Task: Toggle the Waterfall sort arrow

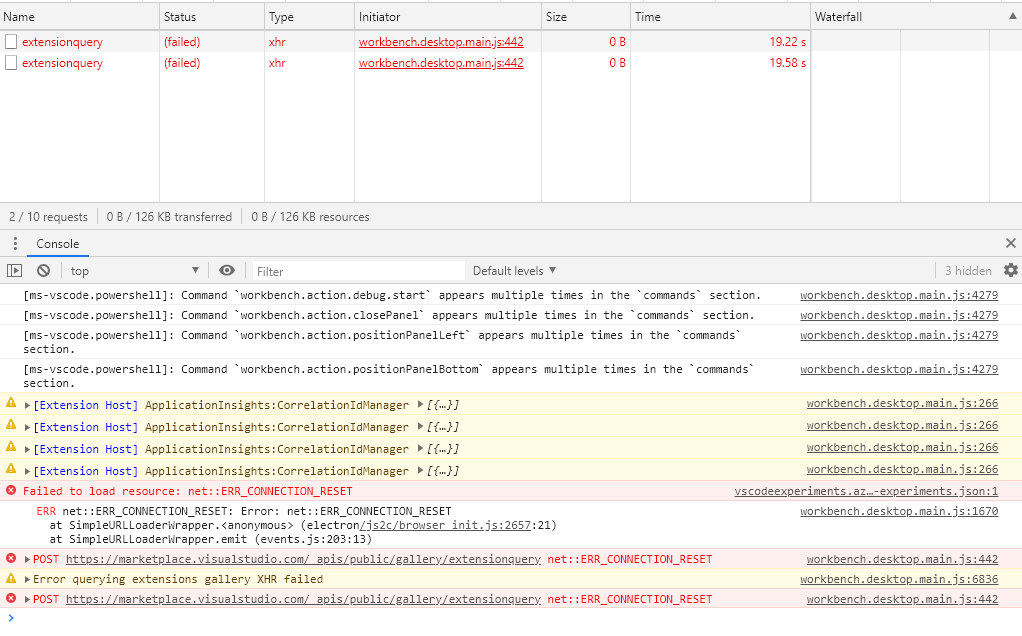Action: pyautogui.click(x=1013, y=16)
